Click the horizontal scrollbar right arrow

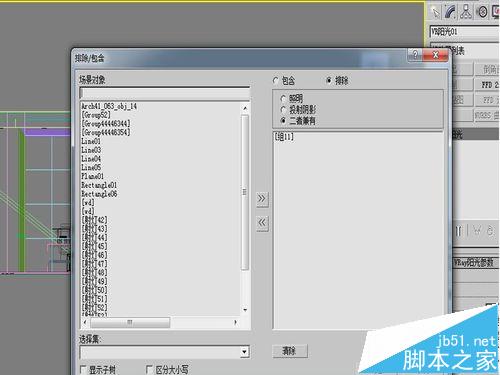236,322
